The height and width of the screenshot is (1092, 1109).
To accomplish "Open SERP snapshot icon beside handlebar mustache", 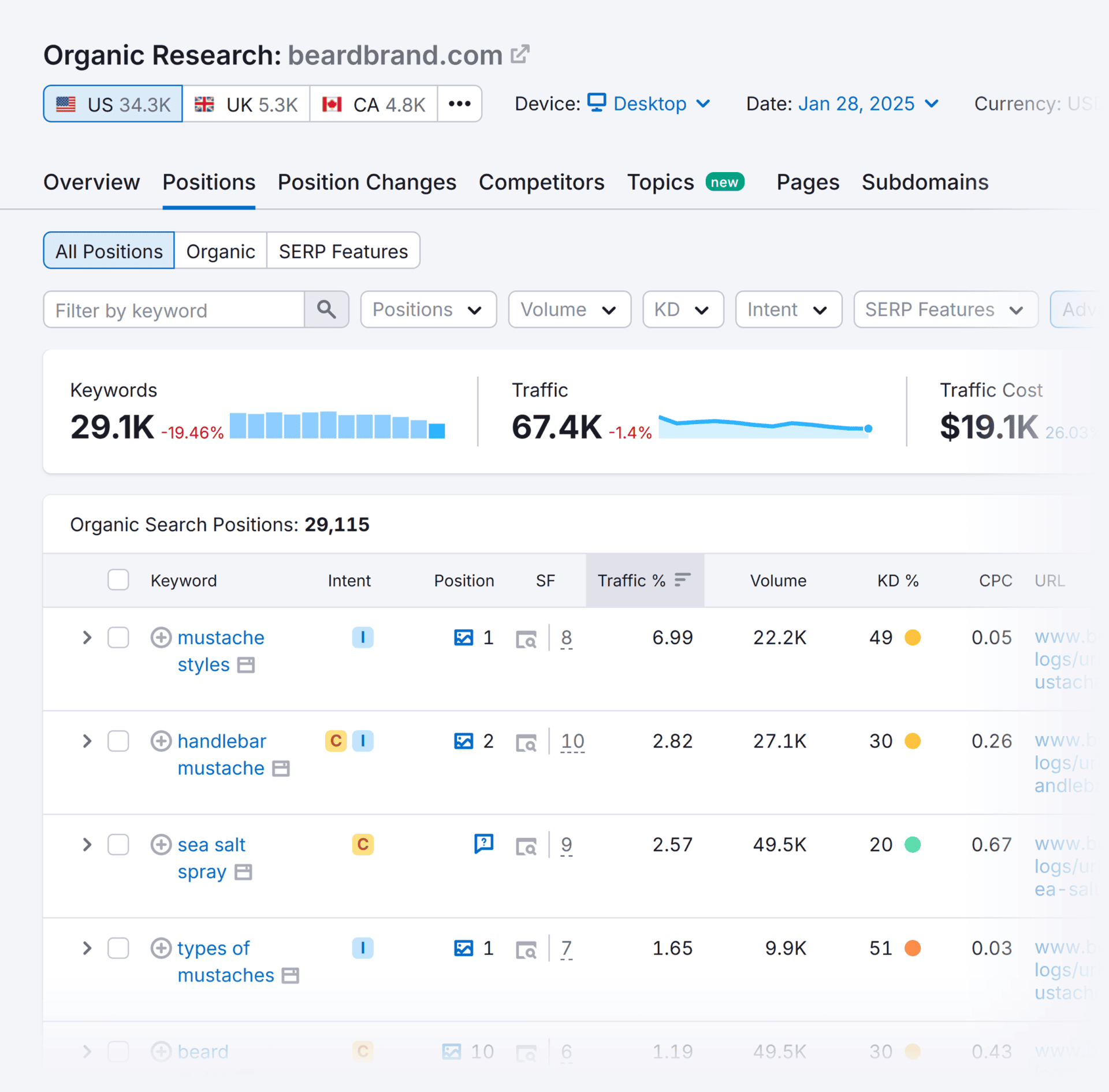I will click(281, 768).
